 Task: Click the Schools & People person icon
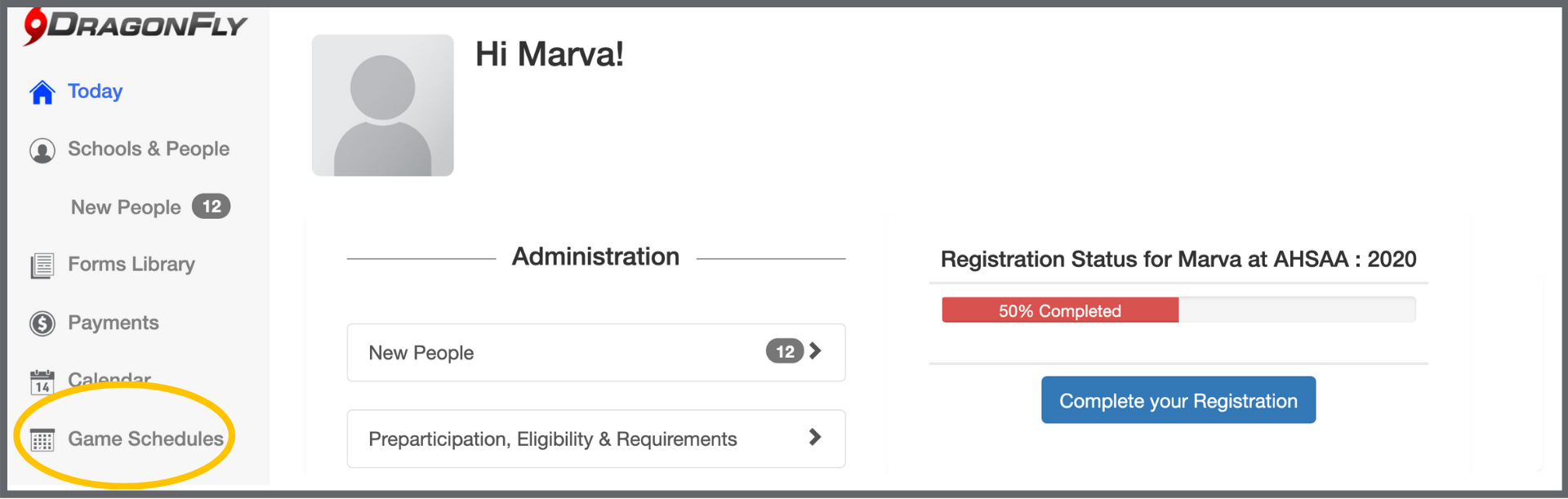[x=42, y=150]
